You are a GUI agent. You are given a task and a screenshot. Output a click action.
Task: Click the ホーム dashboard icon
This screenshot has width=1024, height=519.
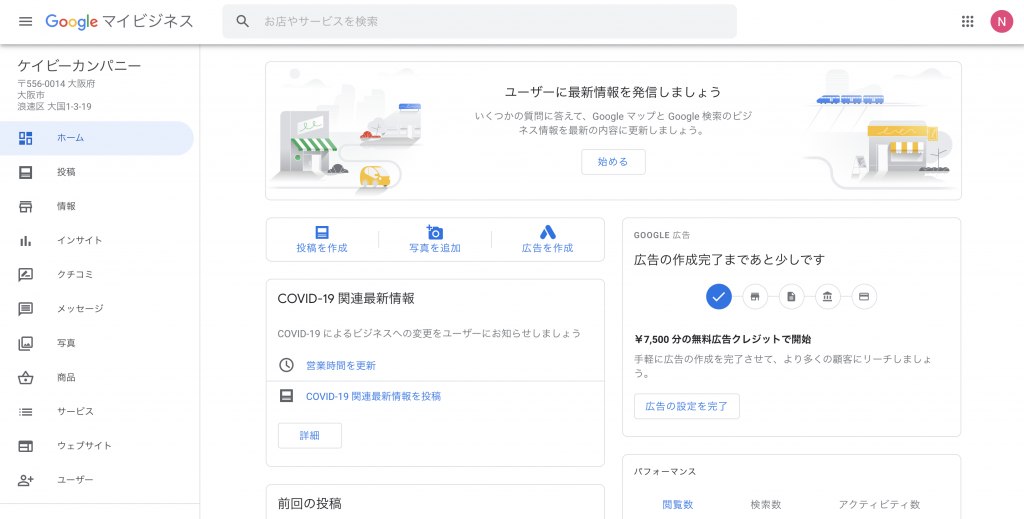click(25, 138)
